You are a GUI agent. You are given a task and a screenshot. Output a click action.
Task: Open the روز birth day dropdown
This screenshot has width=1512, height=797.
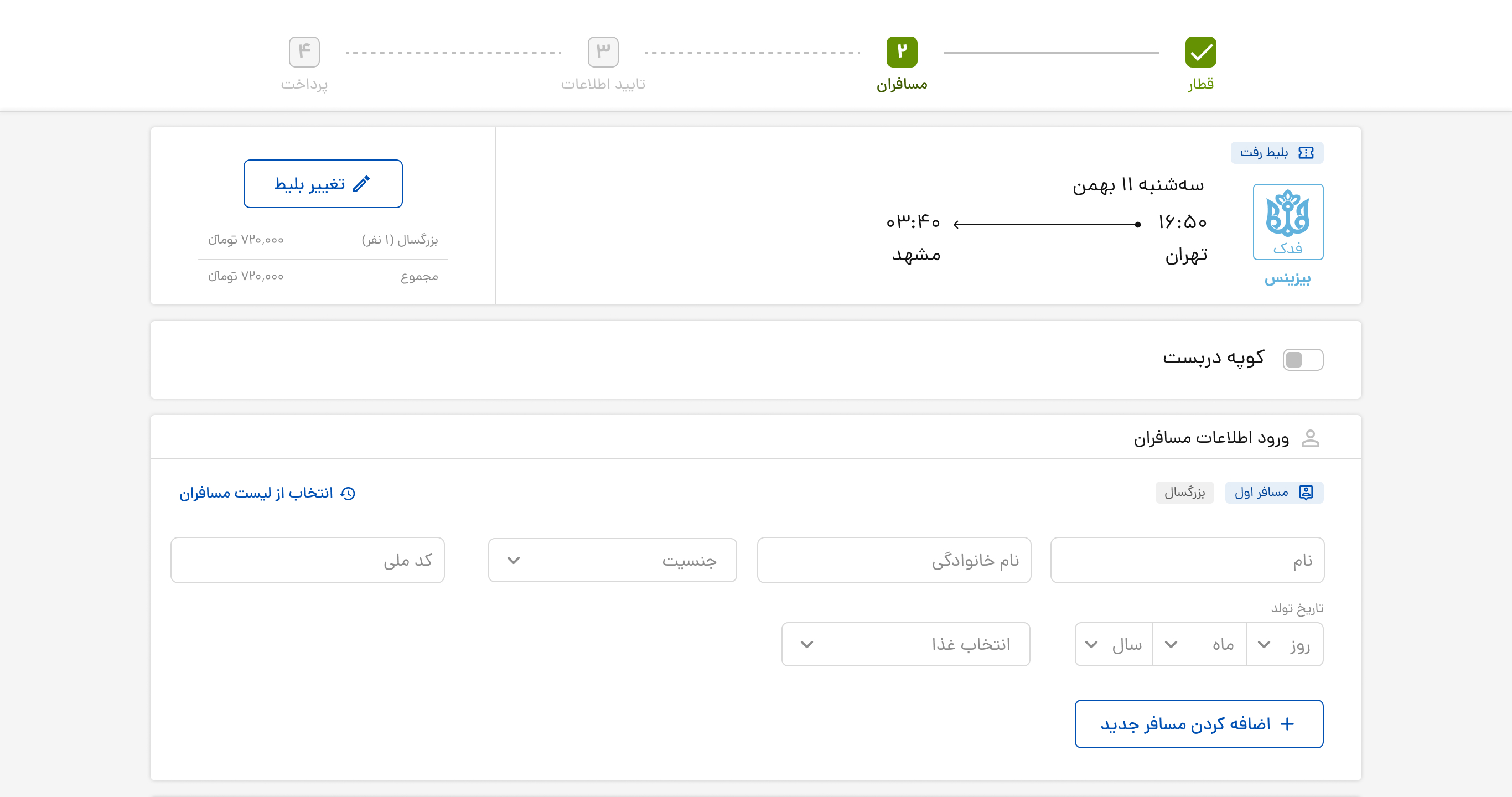[1285, 644]
